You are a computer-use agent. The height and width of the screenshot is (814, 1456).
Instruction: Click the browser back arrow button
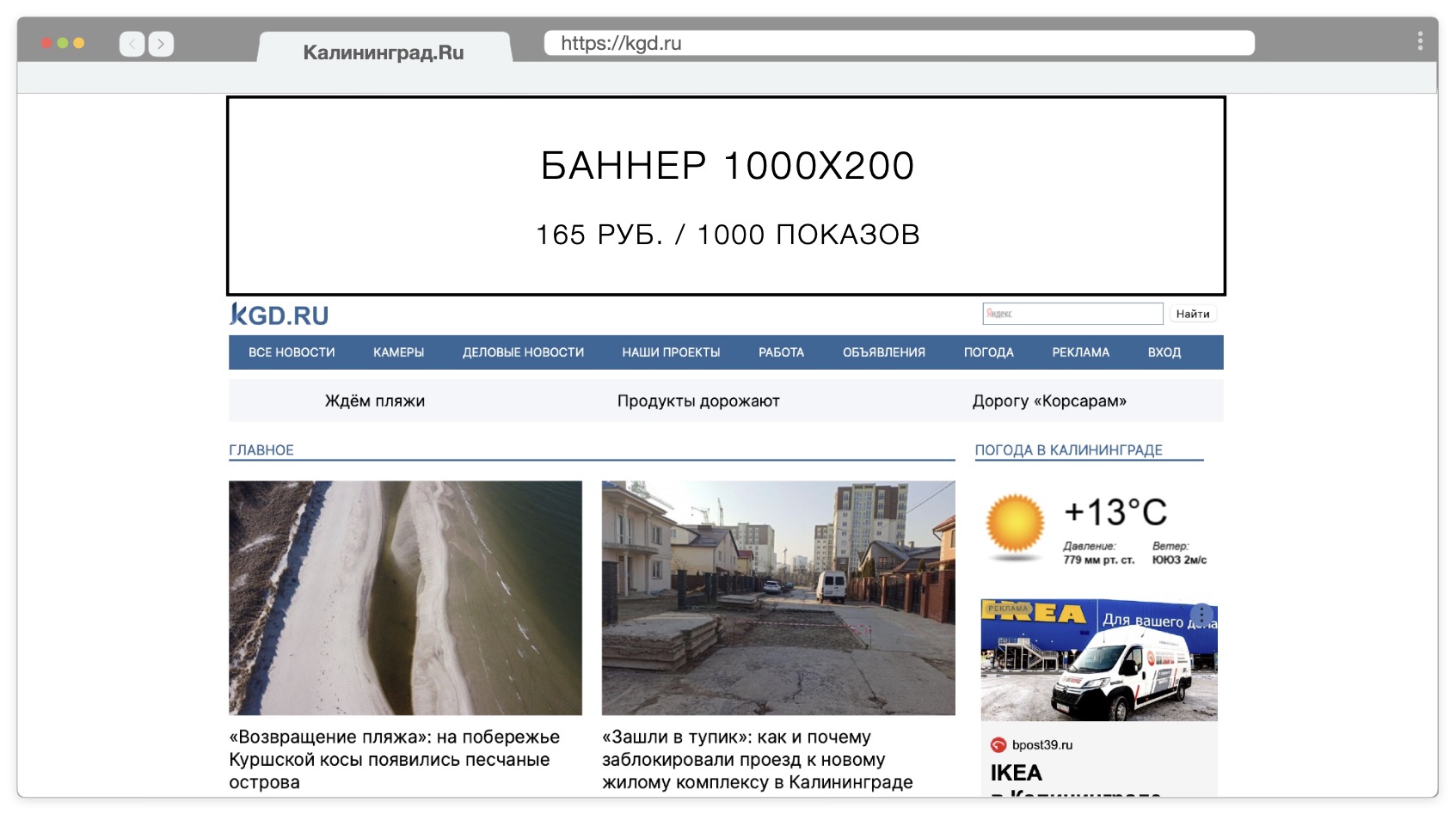[x=132, y=44]
